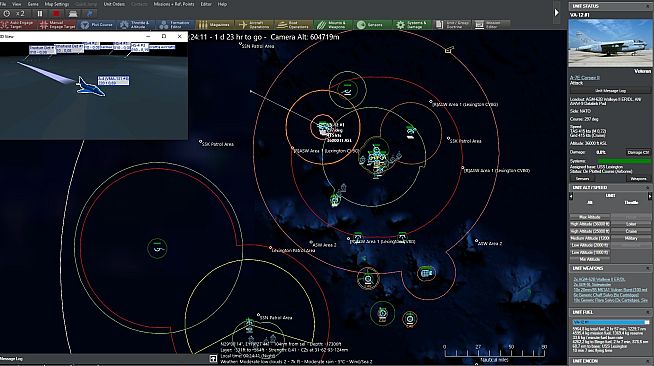Open the Editor menu
Image resolution: width=654 pixels, height=366 pixels.
(206, 4)
